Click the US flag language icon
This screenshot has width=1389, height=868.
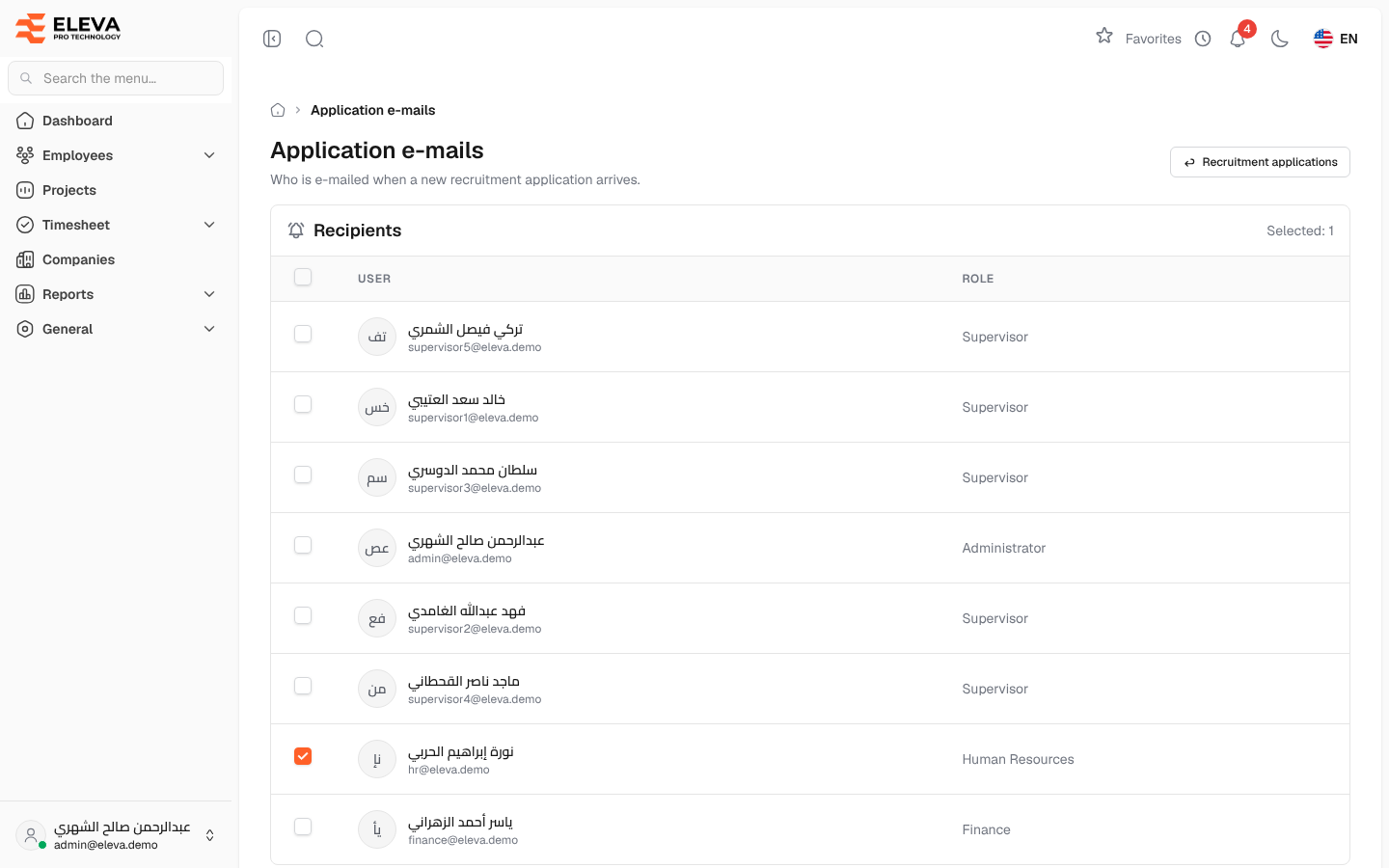(x=1323, y=39)
